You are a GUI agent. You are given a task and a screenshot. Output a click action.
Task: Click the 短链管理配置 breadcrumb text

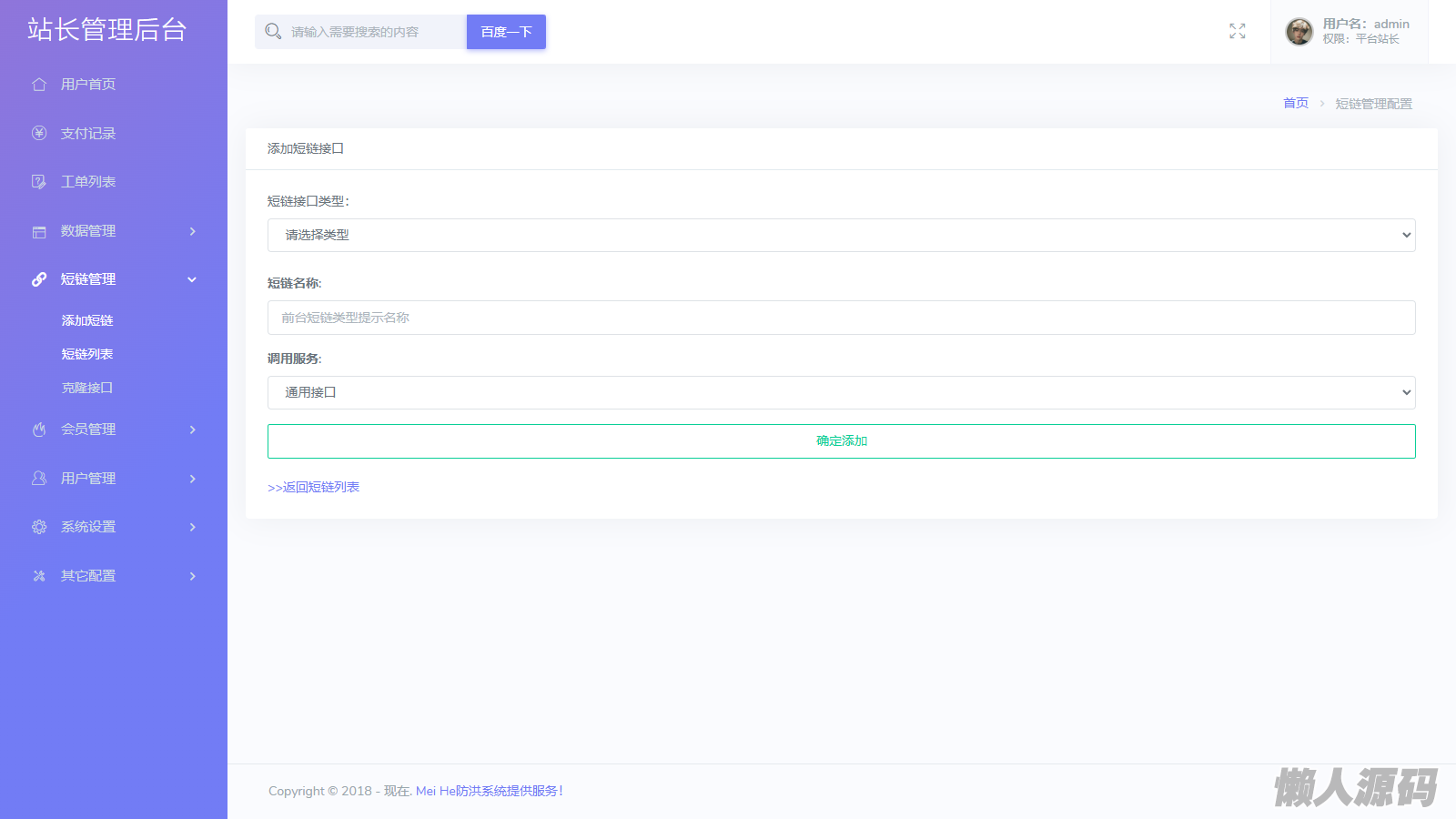[1374, 104]
